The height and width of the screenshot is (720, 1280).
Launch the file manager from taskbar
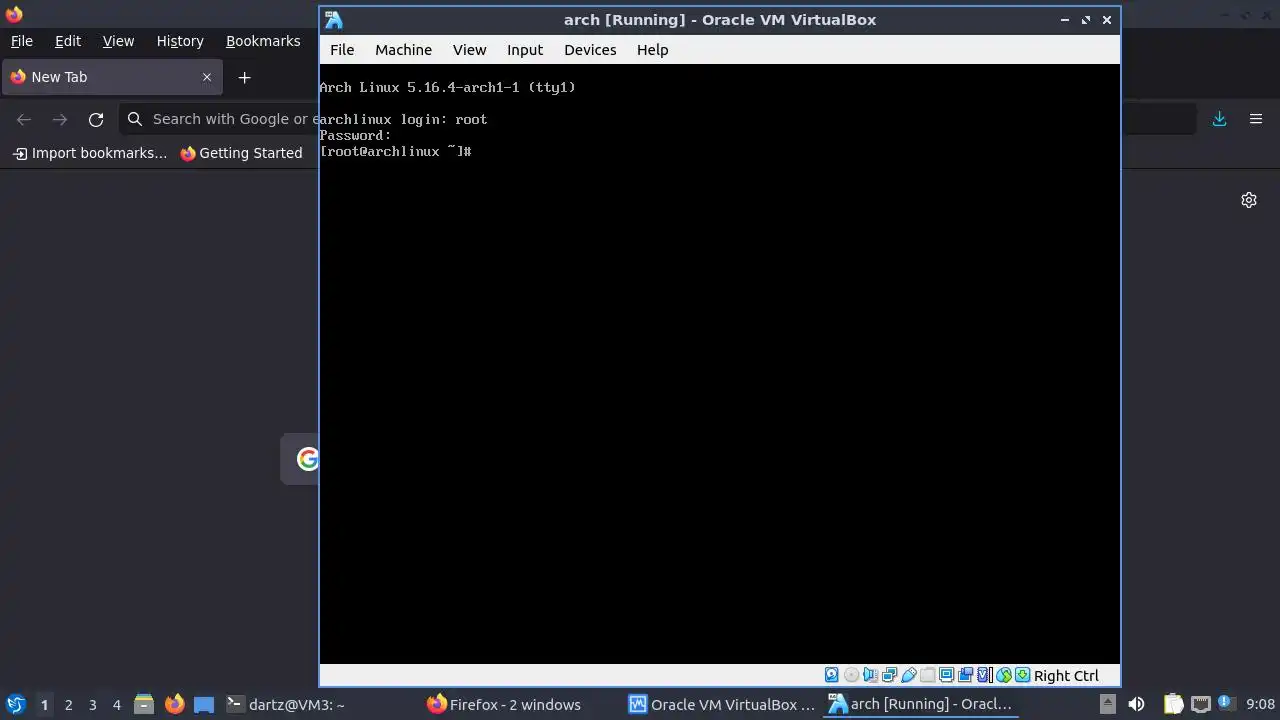(144, 705)
